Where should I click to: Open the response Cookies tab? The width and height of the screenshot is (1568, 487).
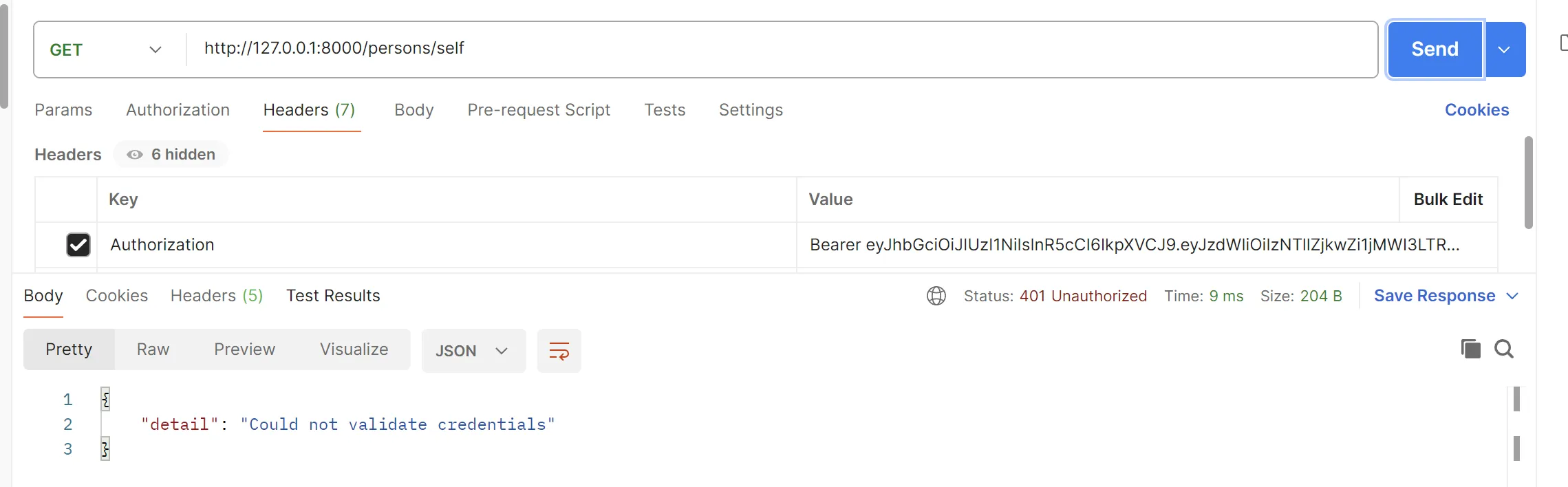117,296
